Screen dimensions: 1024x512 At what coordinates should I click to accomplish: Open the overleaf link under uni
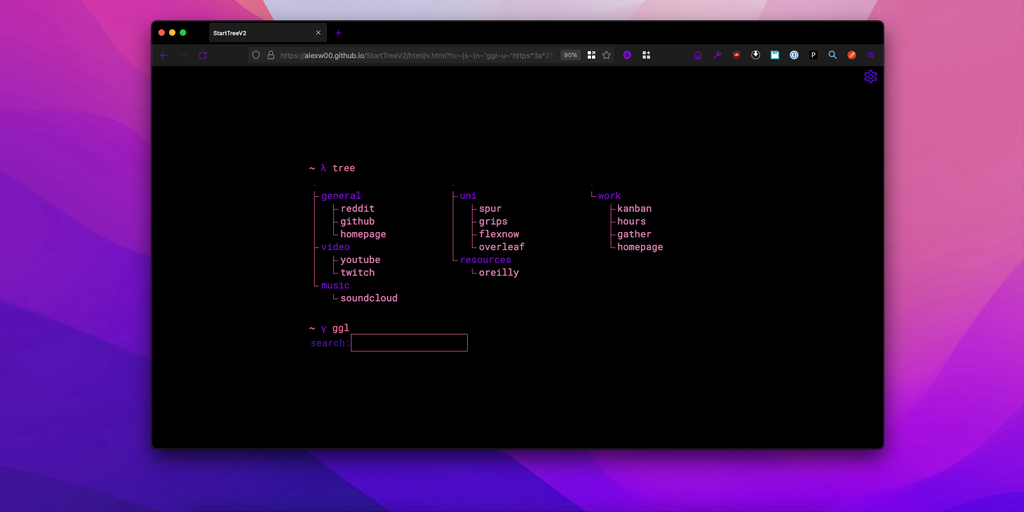(501, 247)
